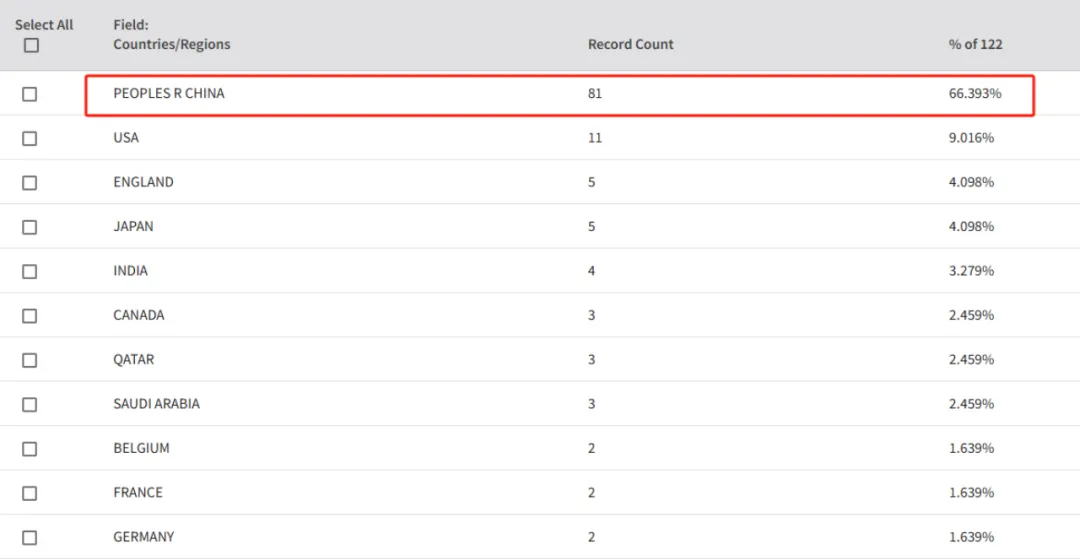Click the USA country label
The image size is (1080, 560).
tap(126, 138)
